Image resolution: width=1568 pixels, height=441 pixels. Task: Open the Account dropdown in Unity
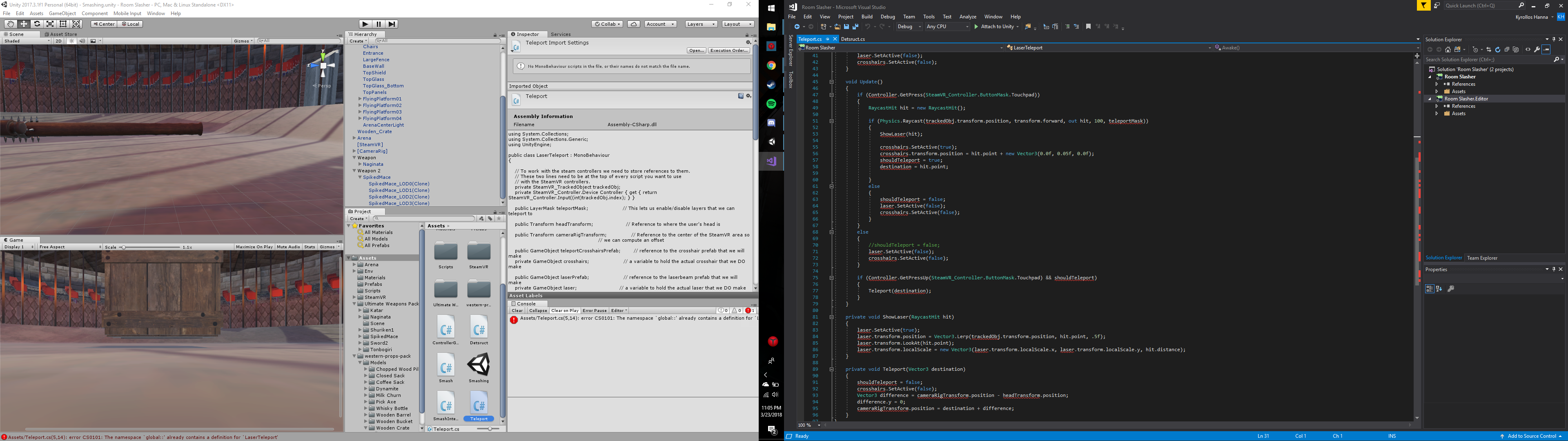(x=660, y=24)
